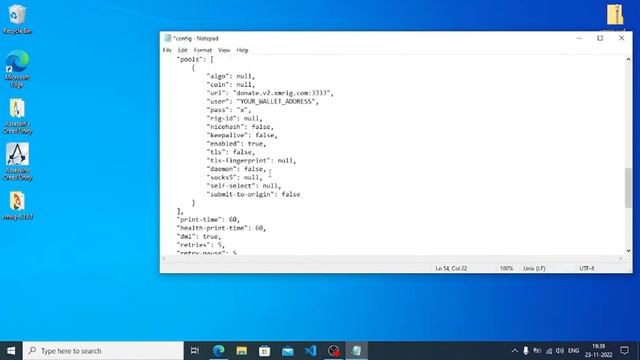Click the "nicehash": false line
Screen dimensions: 640x360
[x=240, y=127]
